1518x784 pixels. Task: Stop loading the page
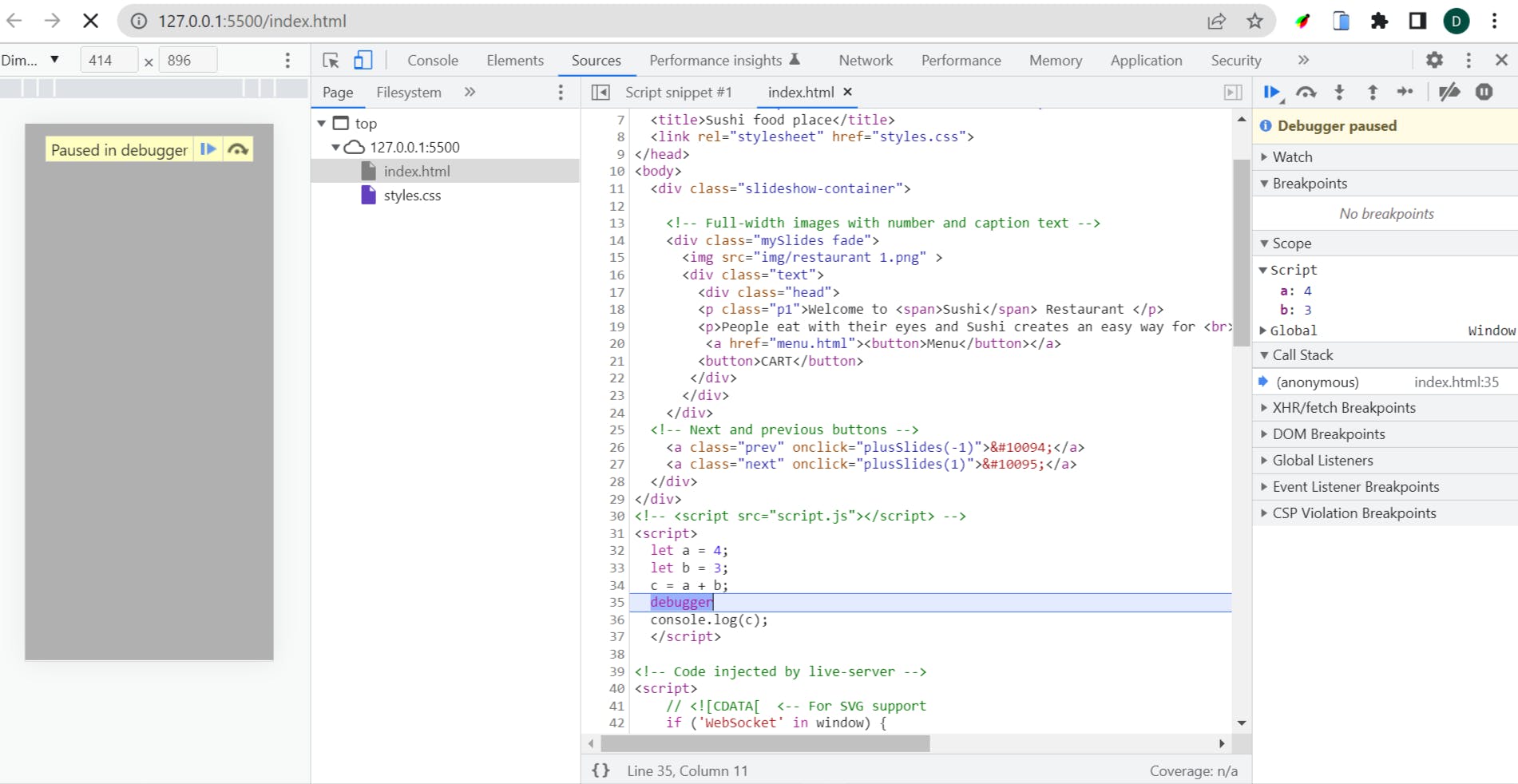pyautogui.click(x=91, y=21)
